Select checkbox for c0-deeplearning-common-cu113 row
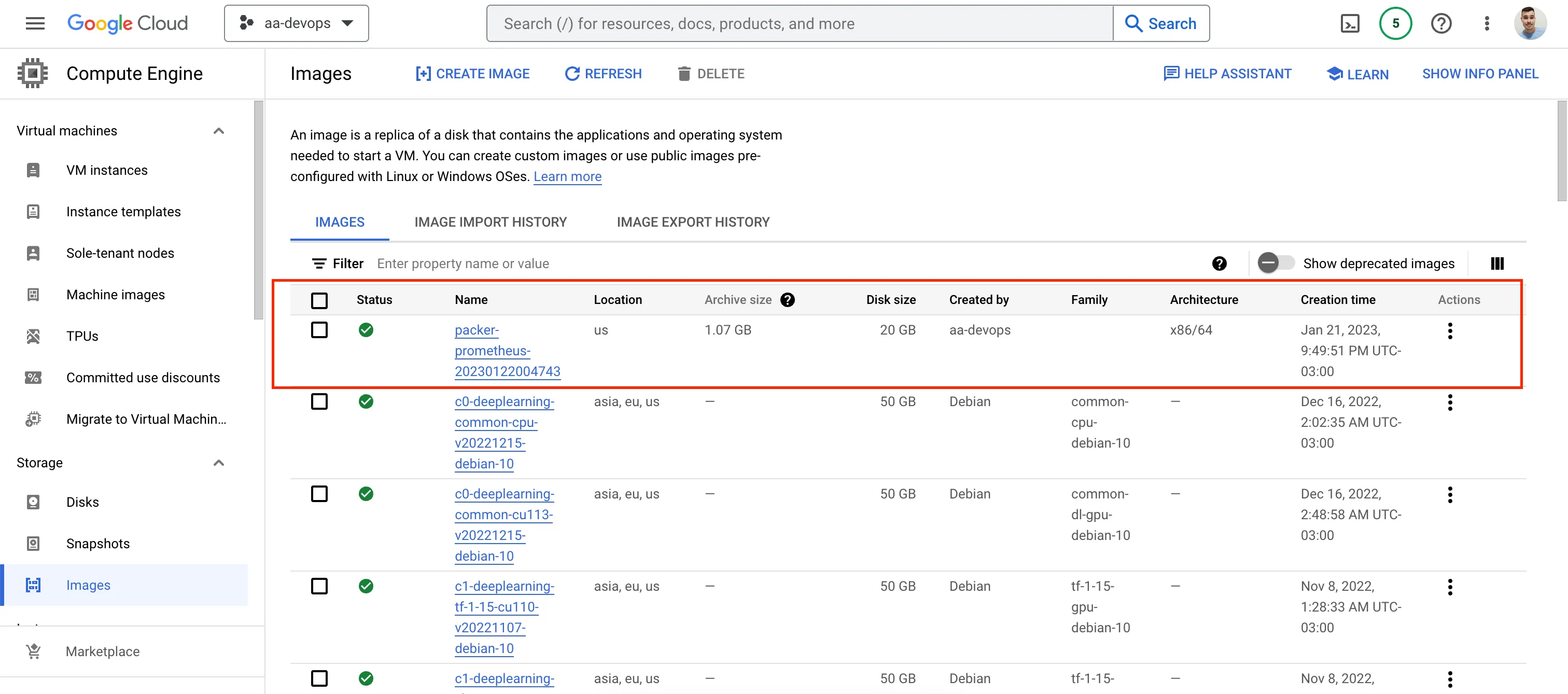The width and height of the screenshot is (1568, 694). [319, 494]
